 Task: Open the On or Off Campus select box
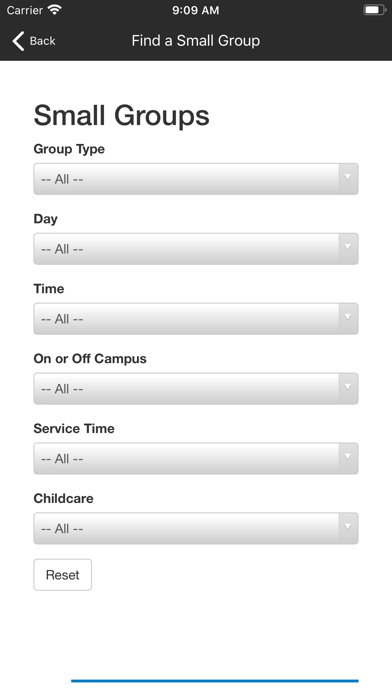[196, 389]
